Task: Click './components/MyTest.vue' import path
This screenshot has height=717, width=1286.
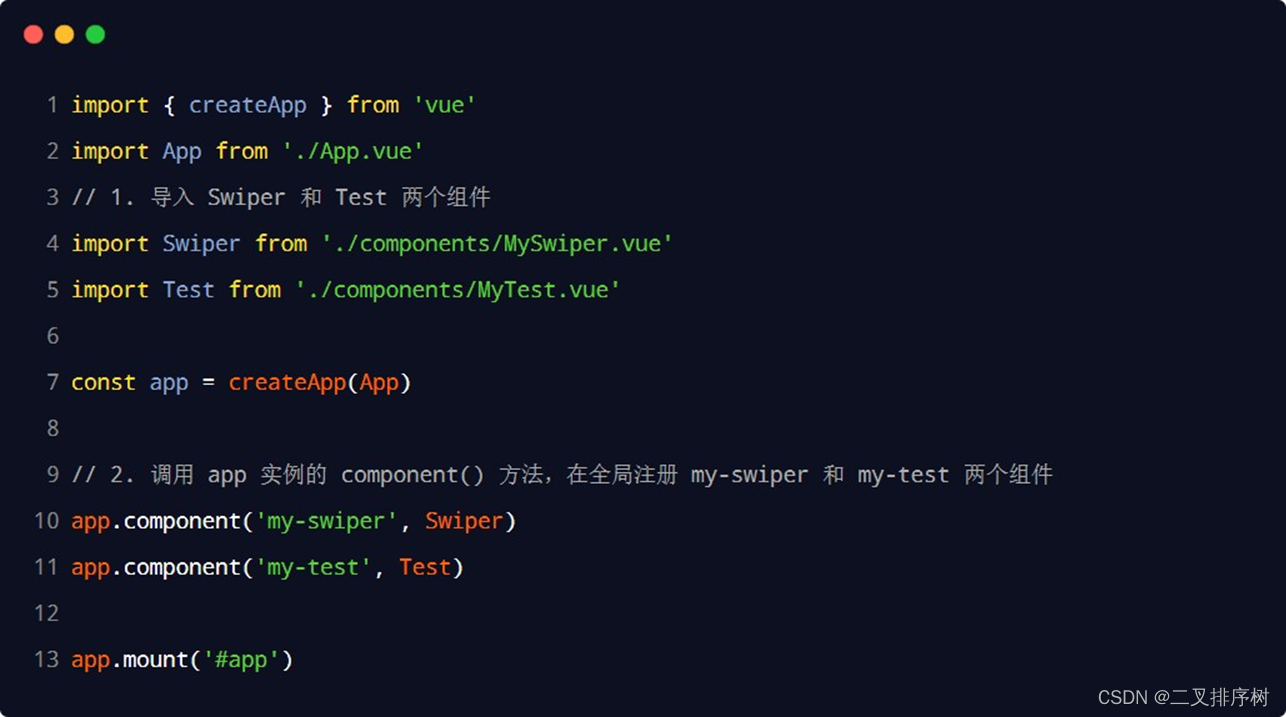Action: coord(458,289)
